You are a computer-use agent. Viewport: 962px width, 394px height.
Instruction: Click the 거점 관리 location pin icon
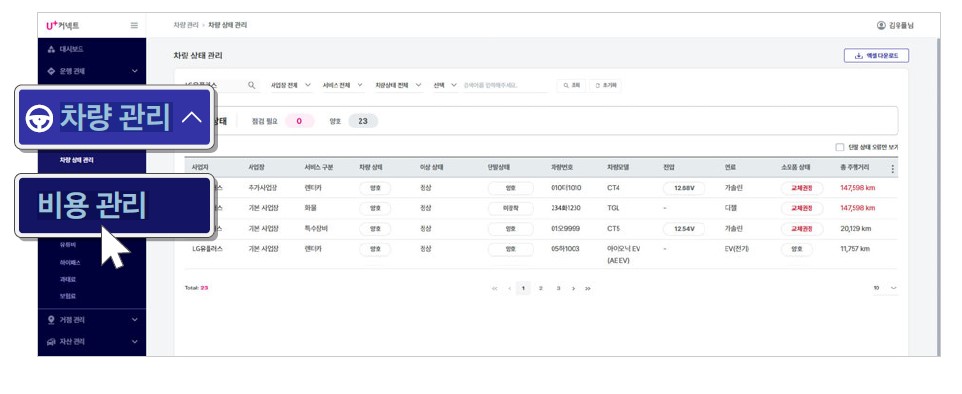(x=52, y=320)
